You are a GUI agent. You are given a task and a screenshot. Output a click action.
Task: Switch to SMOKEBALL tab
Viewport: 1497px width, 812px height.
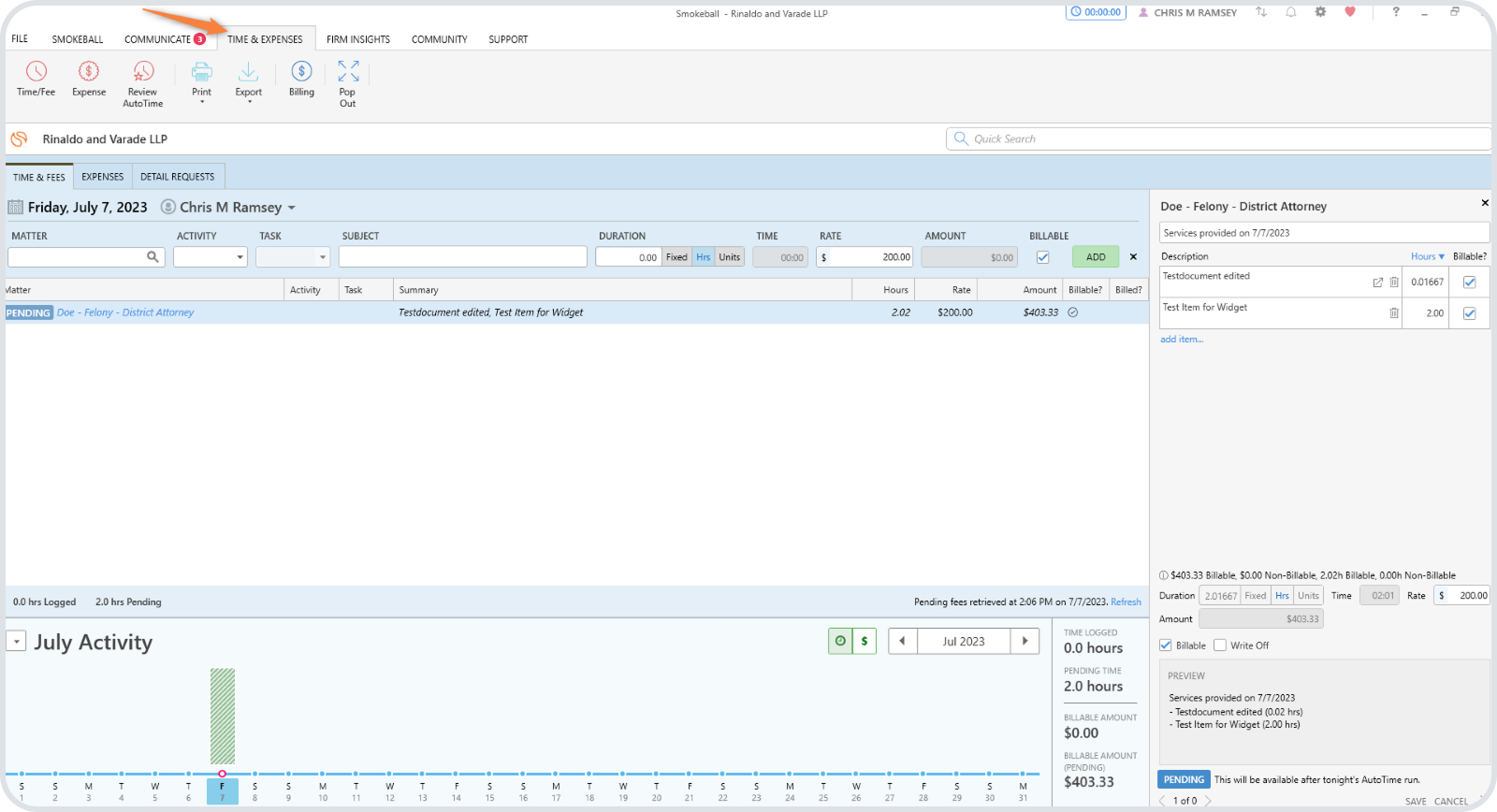pos(78,39)
